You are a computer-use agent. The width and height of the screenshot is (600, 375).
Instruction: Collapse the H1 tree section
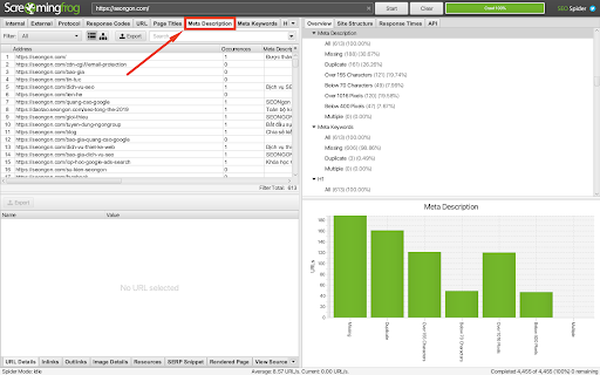point(314,179)
